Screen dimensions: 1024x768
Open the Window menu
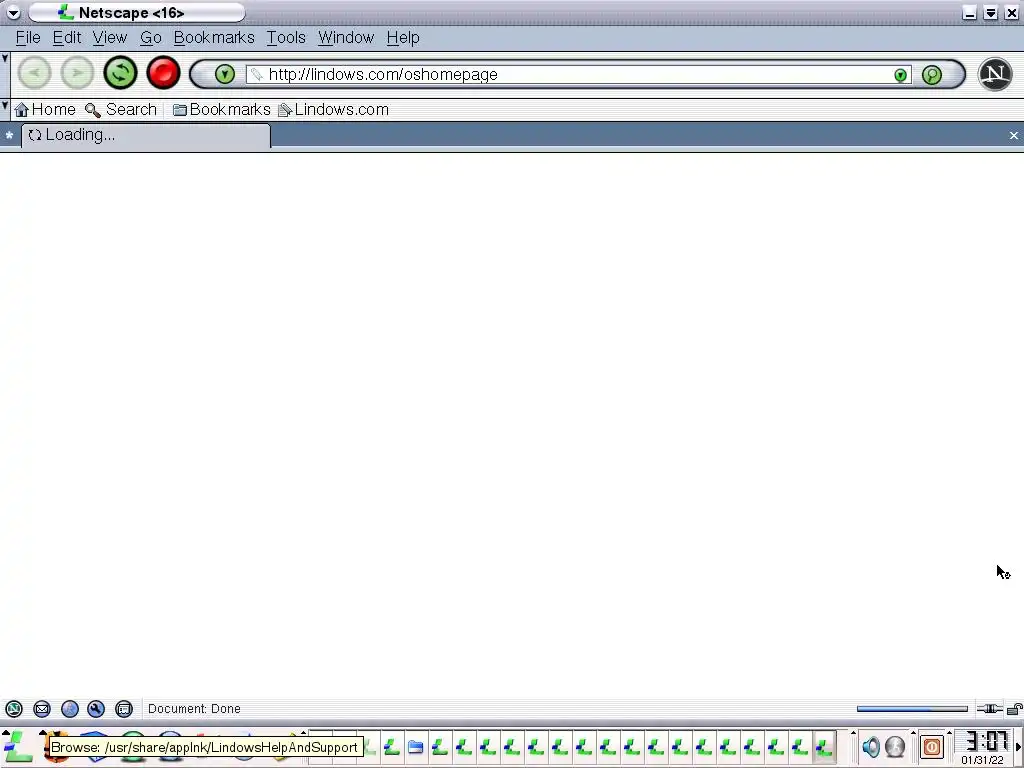[346, 38]
